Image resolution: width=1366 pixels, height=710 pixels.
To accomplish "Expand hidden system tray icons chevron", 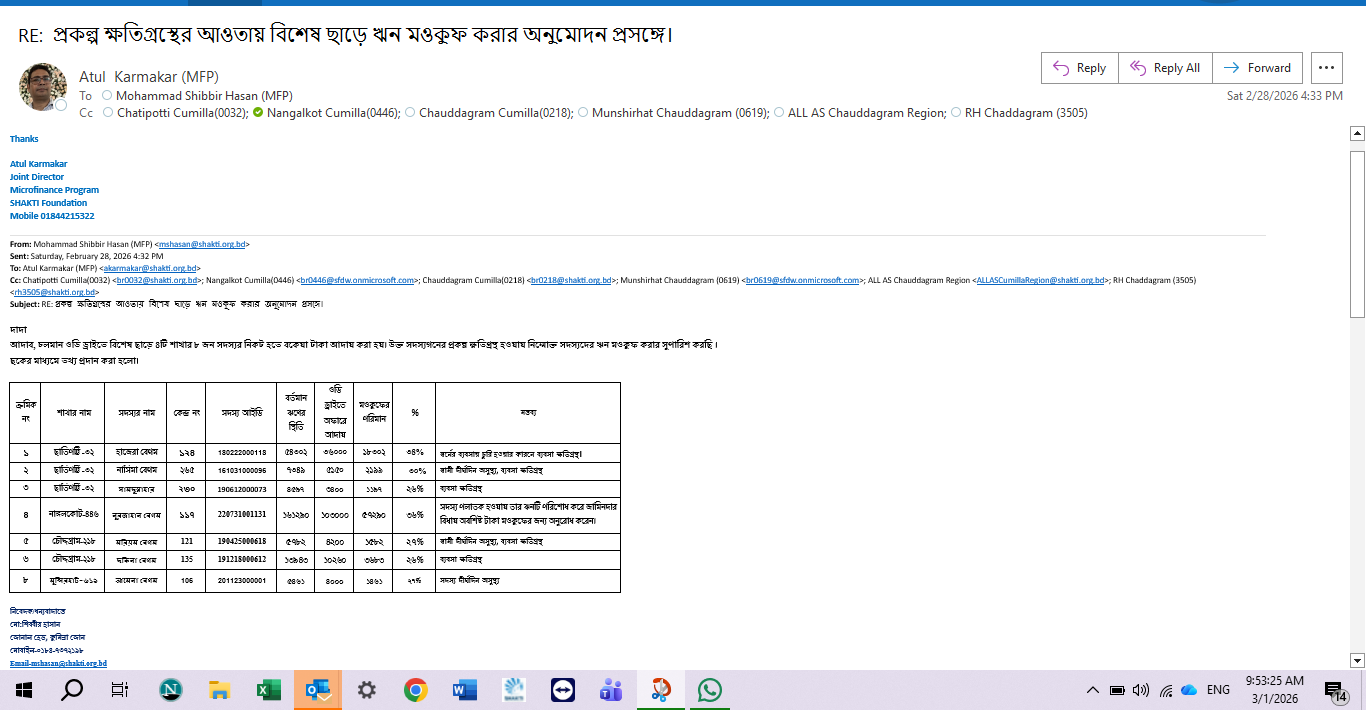I will [1092, 690].
